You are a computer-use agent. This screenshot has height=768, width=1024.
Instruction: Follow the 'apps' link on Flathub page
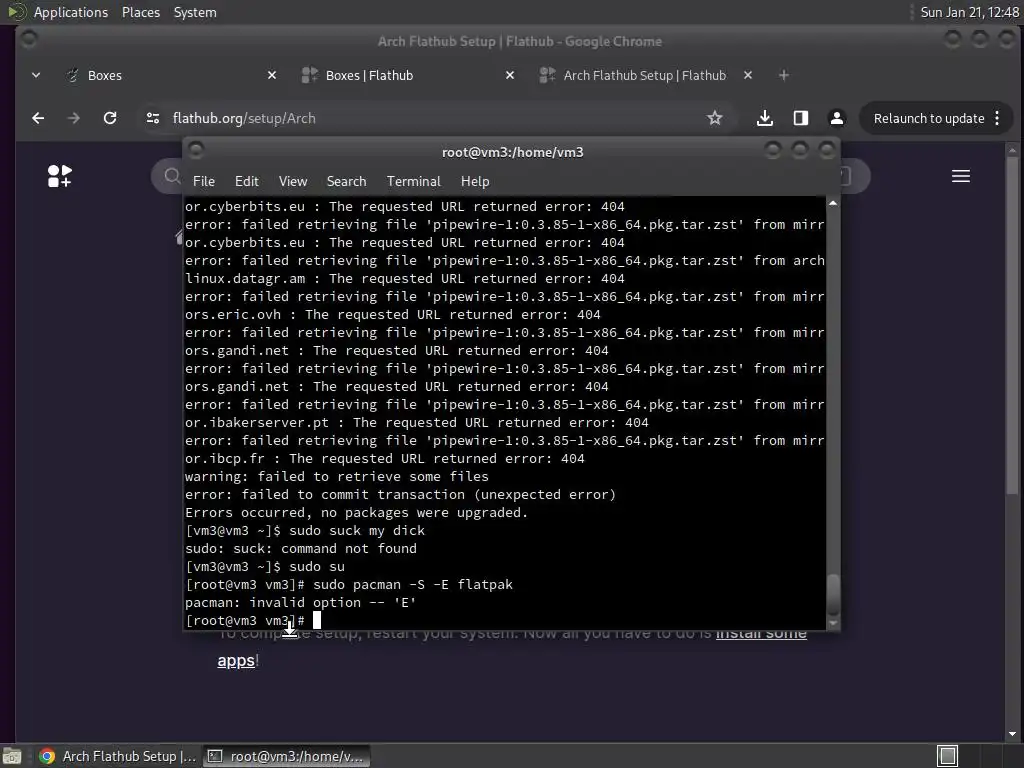(236, 660)
